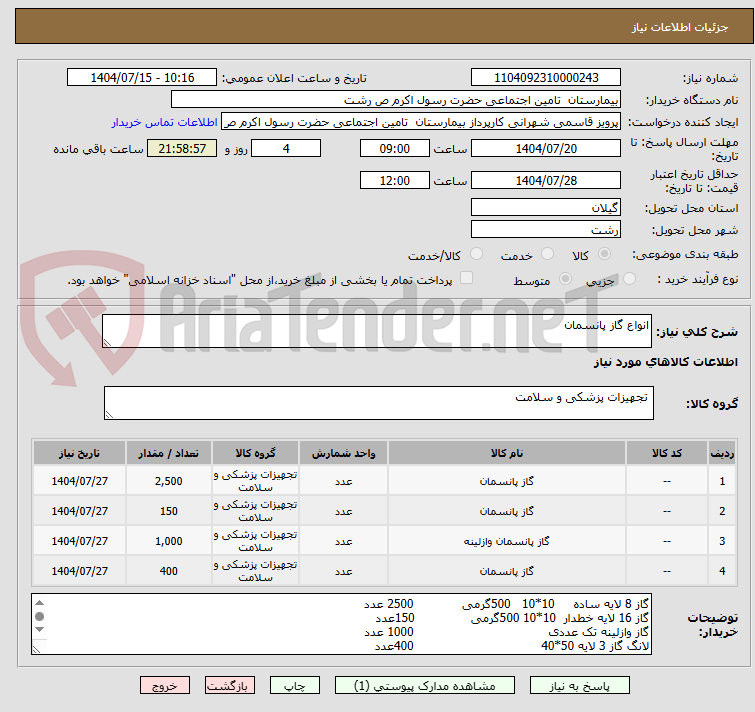Click the بازگشت back button
Image resolution: width=755 pixels, height=712 pixels.
(x=231, y=686)
